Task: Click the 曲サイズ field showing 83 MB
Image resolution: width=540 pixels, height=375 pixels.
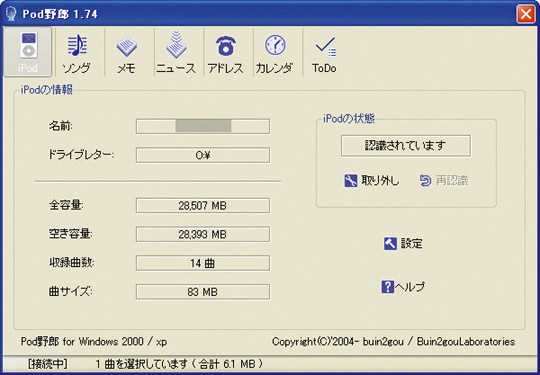Action: pos(203,292)
